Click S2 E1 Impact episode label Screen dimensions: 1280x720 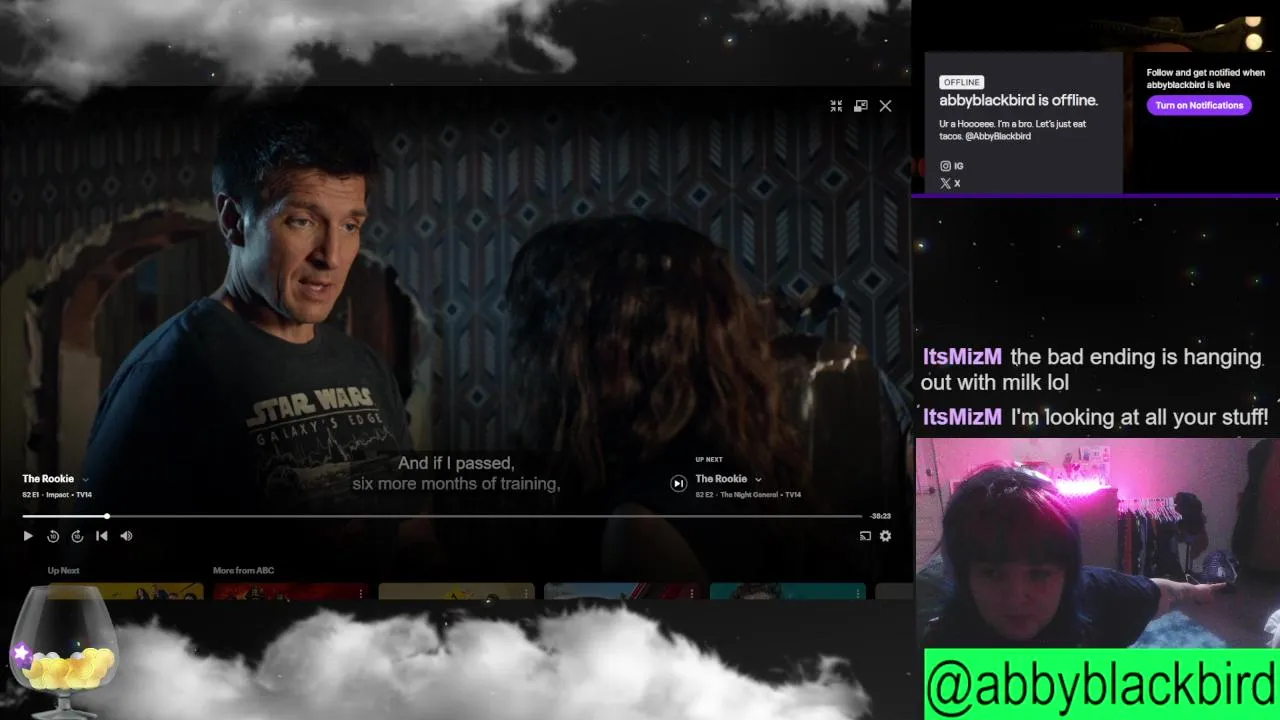57,495
